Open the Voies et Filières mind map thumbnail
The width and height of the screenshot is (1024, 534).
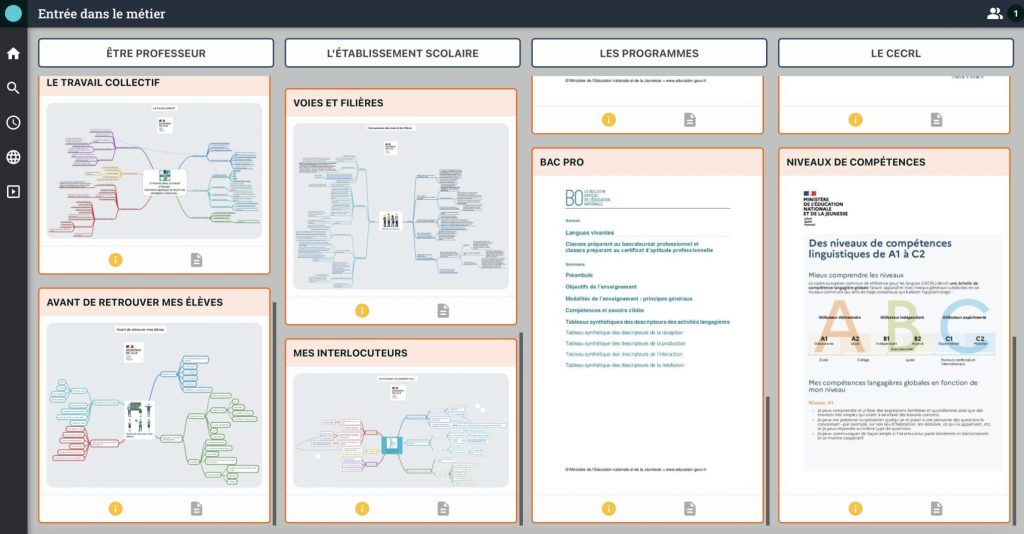click(401, 207)
